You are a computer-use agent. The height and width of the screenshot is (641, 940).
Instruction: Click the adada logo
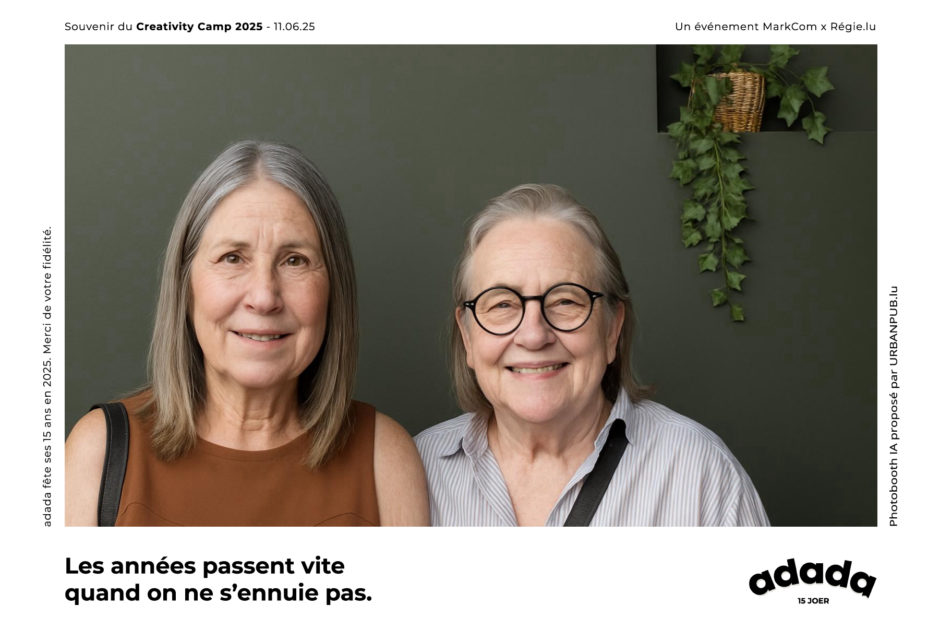tap(812, 577)
